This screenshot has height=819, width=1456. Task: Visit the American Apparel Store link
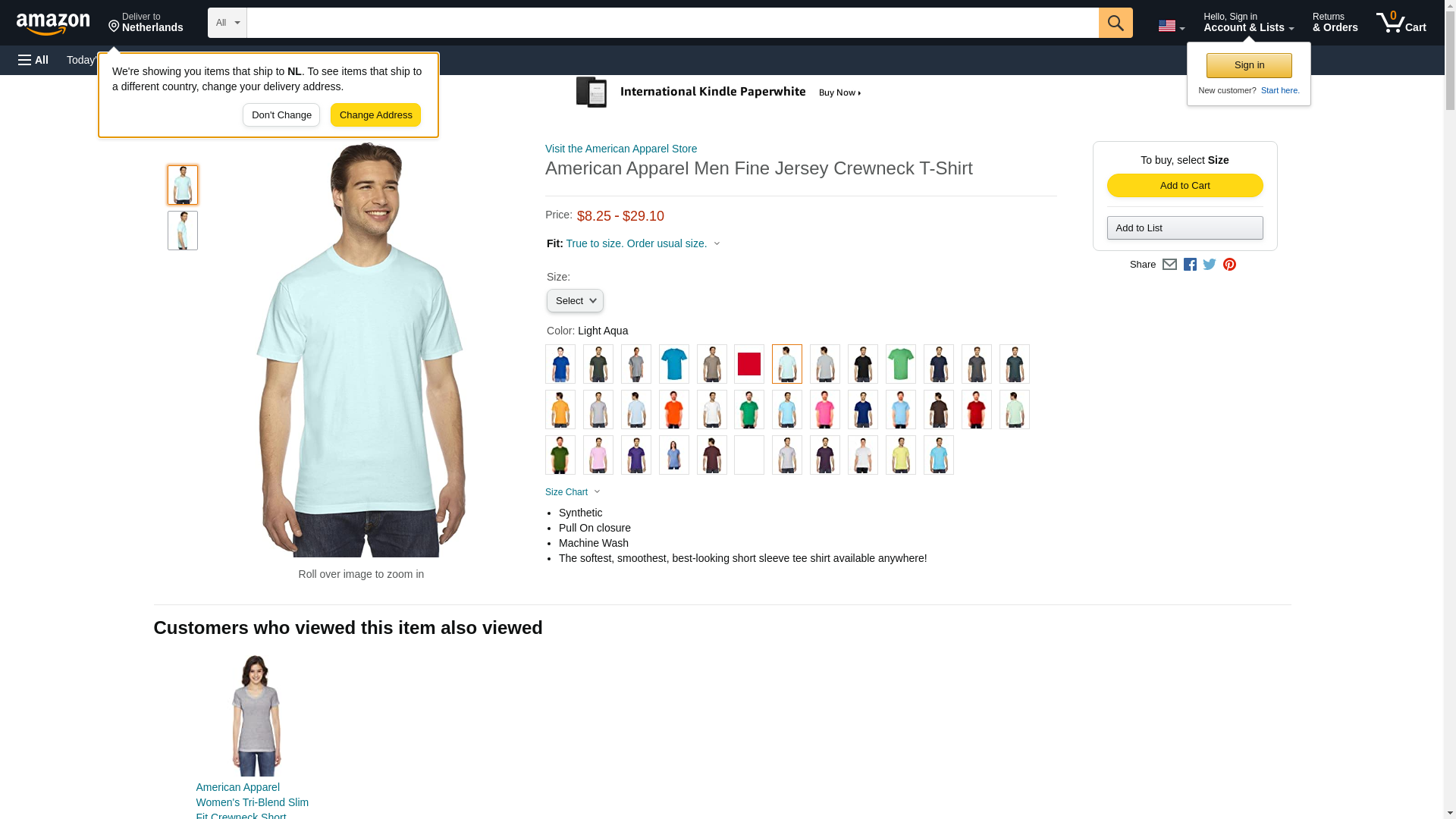pyautogui.click(x=621, y=149)
